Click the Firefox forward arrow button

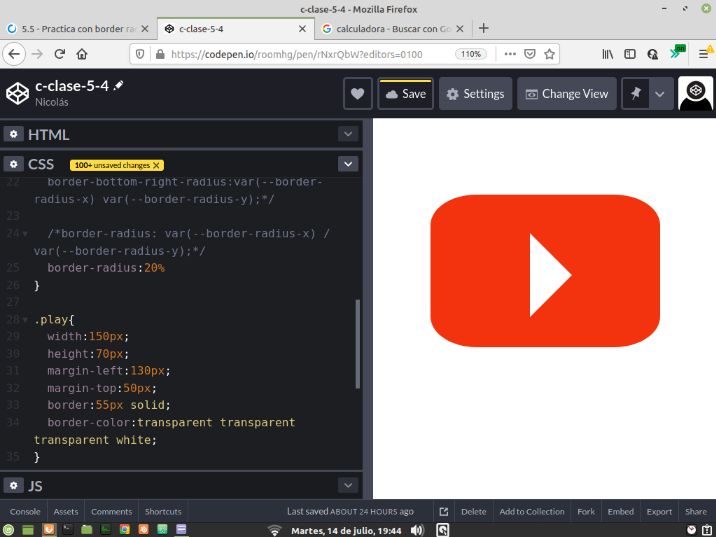point(37,54)
